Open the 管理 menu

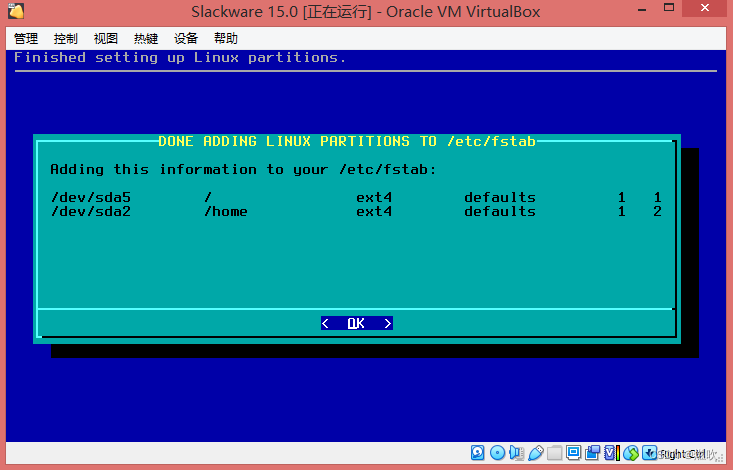click(26, 38)
